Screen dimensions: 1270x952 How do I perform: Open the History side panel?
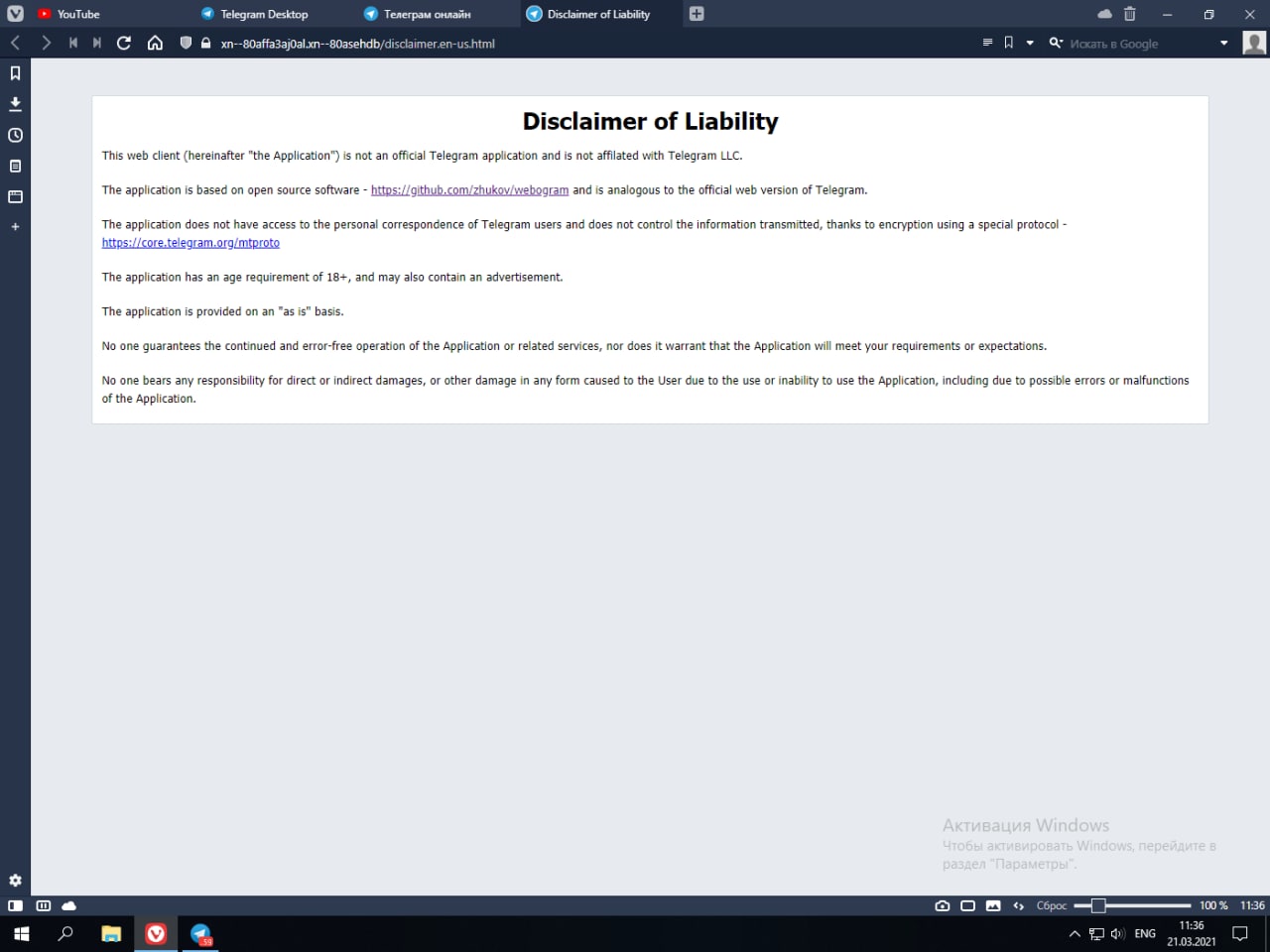[15, 135]
